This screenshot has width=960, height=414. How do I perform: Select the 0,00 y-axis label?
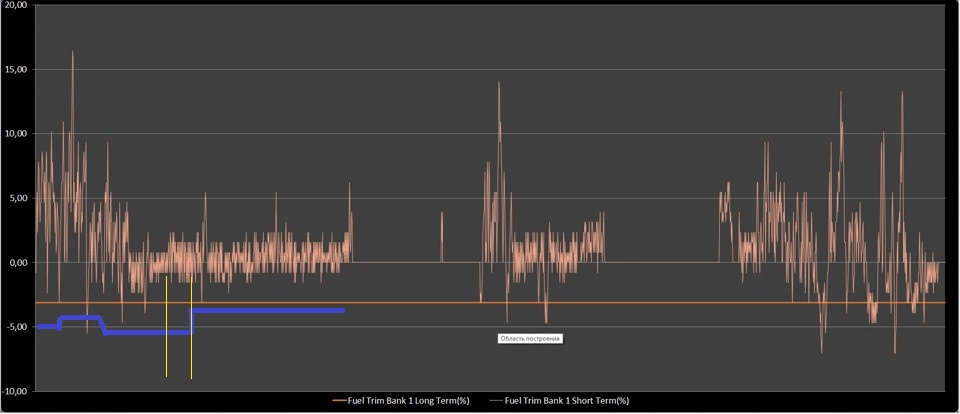pos(16,263)
